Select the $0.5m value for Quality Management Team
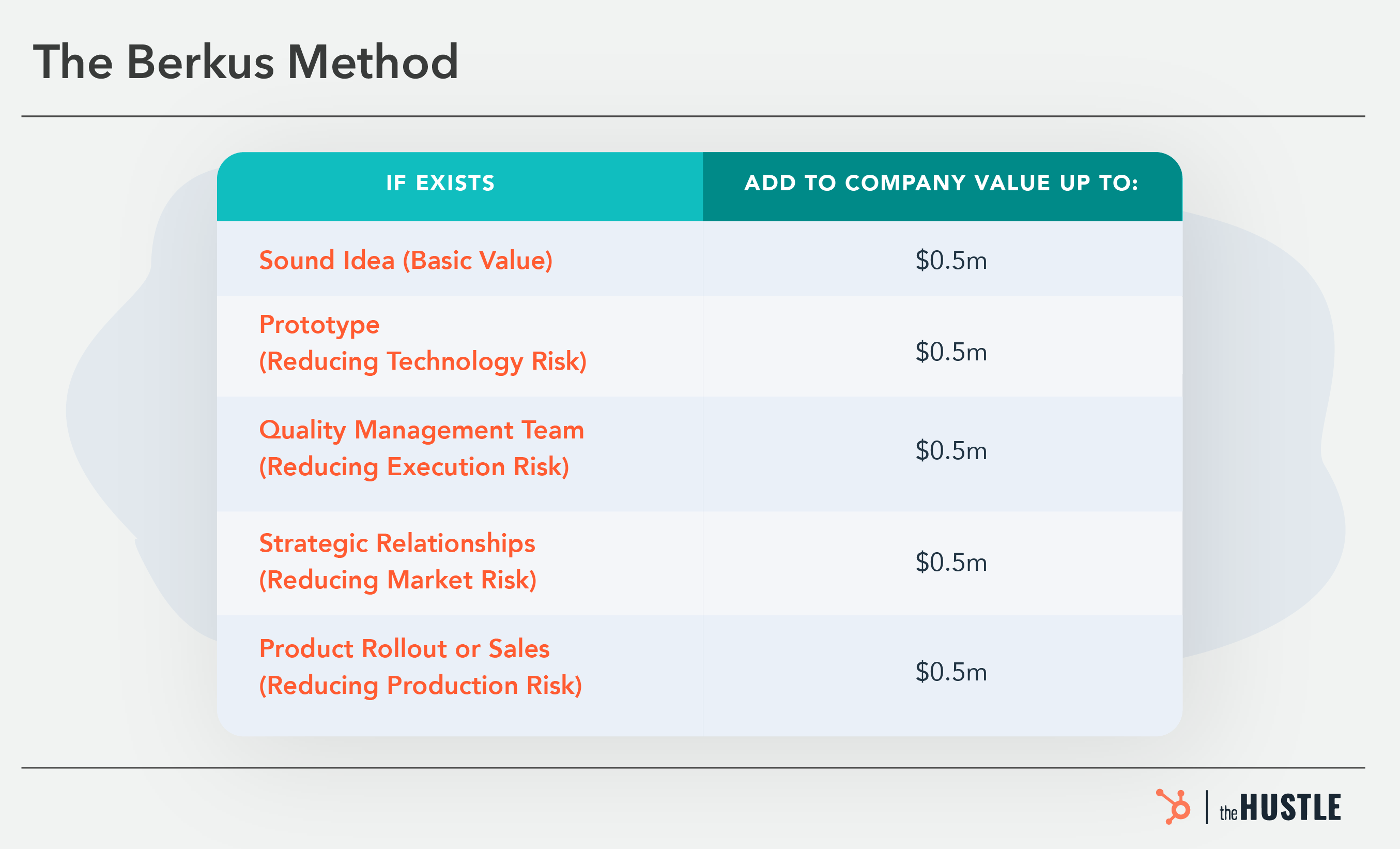 (950, 451)
